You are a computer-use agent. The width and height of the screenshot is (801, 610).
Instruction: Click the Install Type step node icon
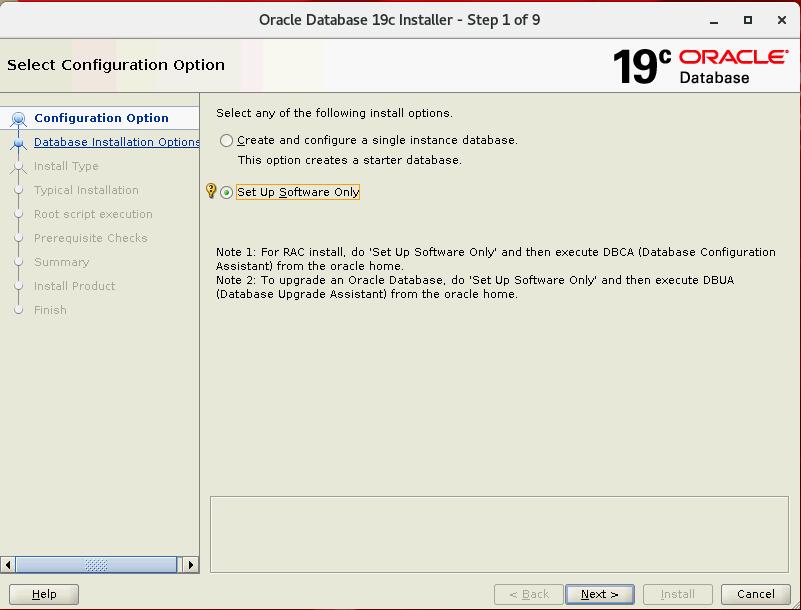point(18,167)
